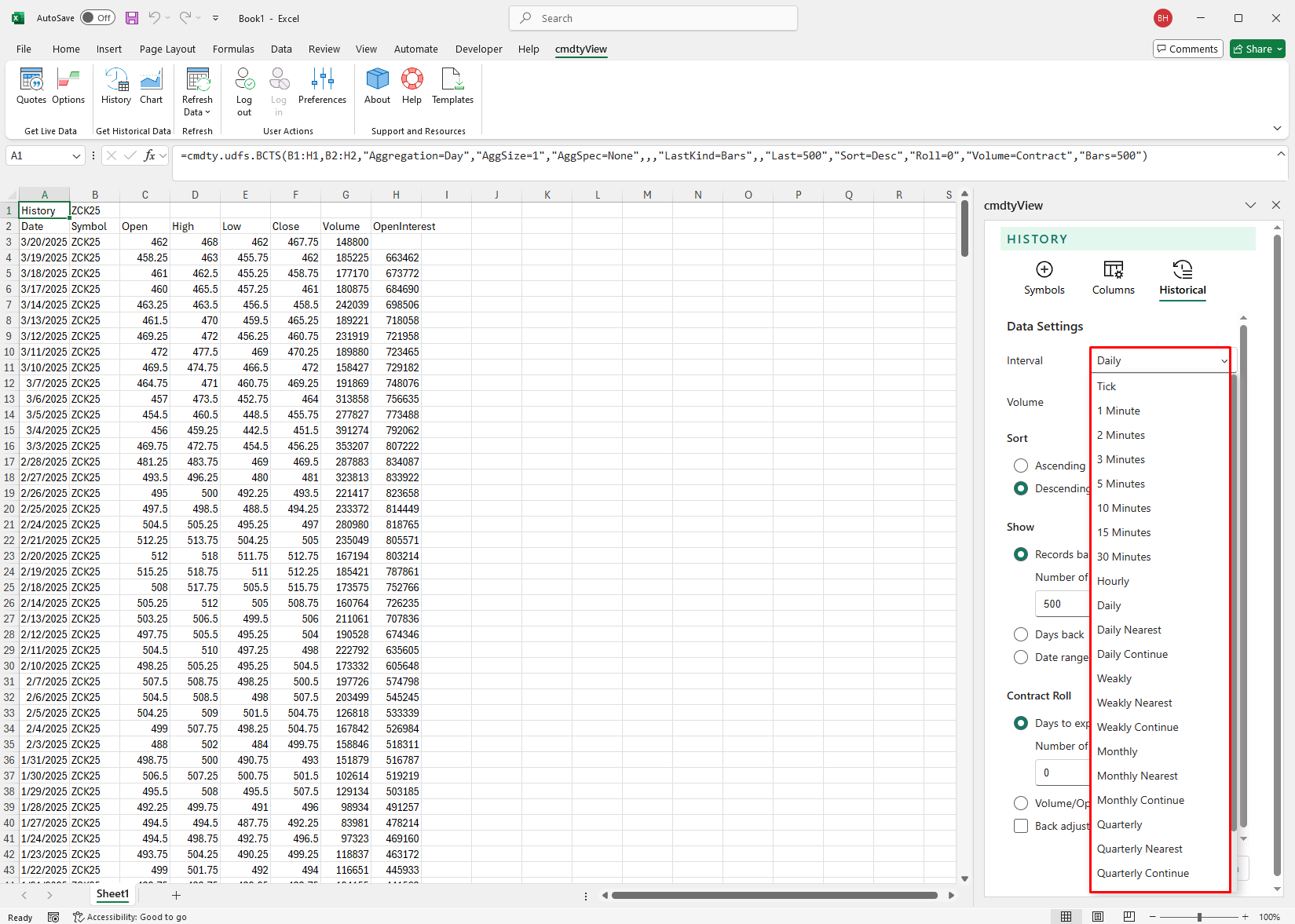The width and height of the screenshot is (1295, 924).
Task: Click the cancel formula X icon
Action: click(x=112, y=155)
